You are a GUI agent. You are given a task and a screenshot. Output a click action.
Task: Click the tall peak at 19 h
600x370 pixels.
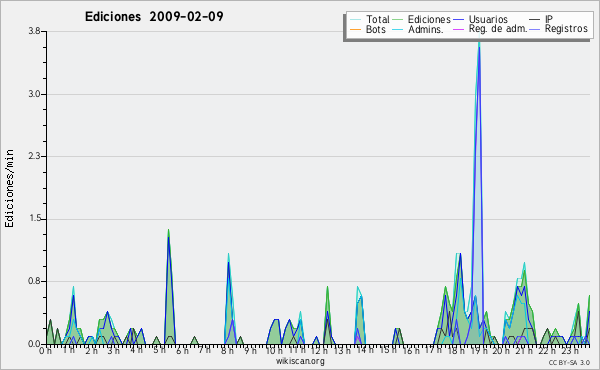479,191
